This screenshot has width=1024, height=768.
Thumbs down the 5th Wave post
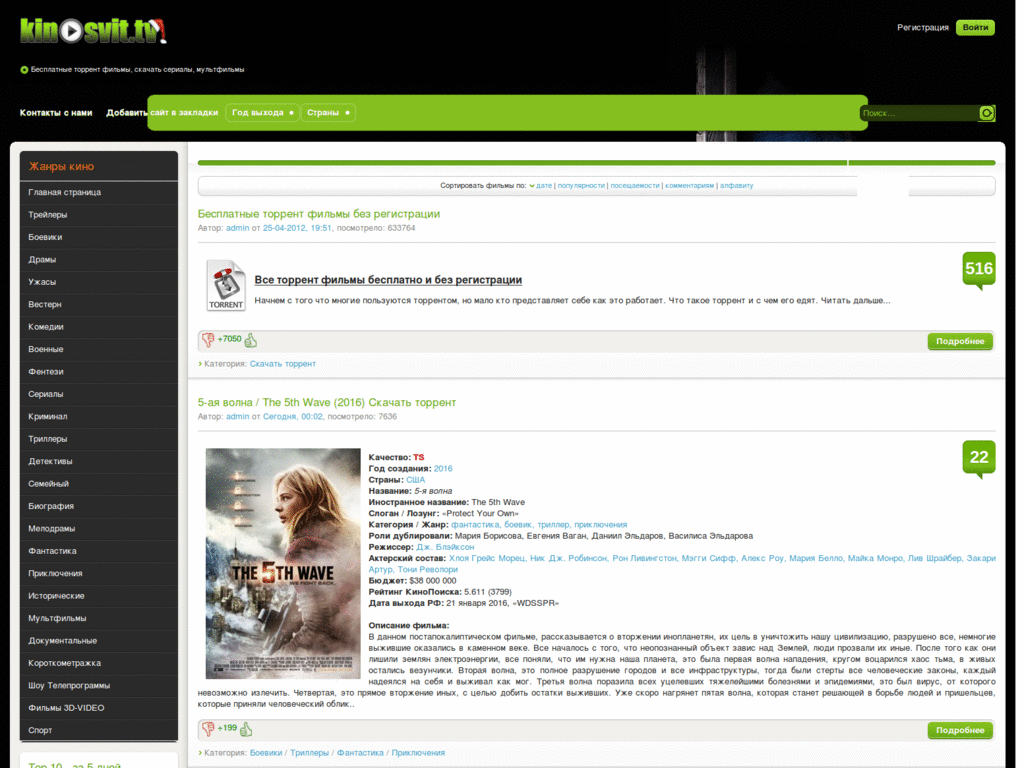tap(208, 728)
